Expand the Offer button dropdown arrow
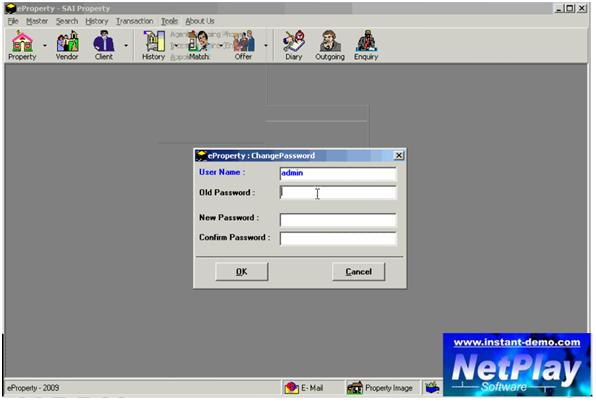Viewport: 596px width, 410px height. pos(266,46)
